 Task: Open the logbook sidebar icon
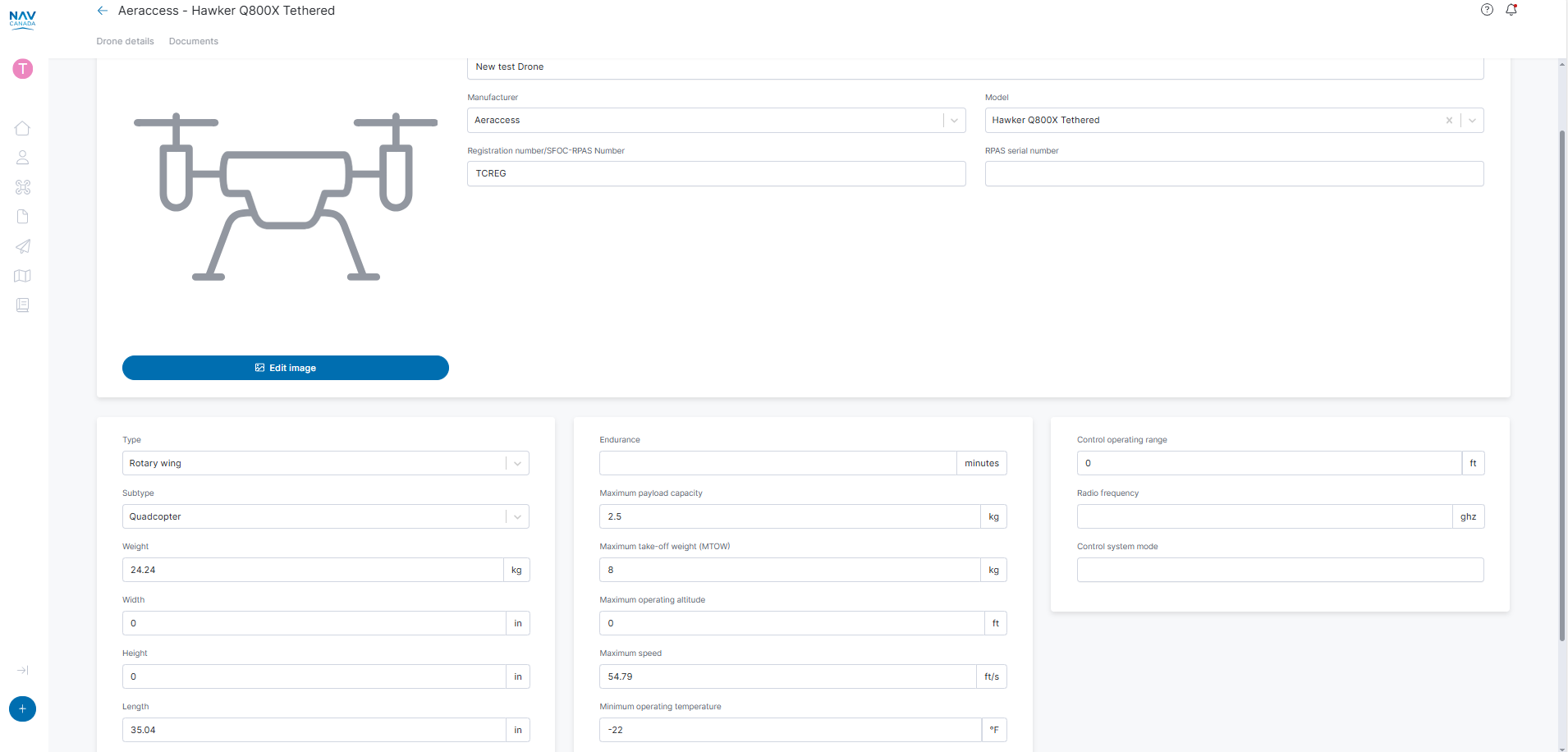(x=23, y=305)
